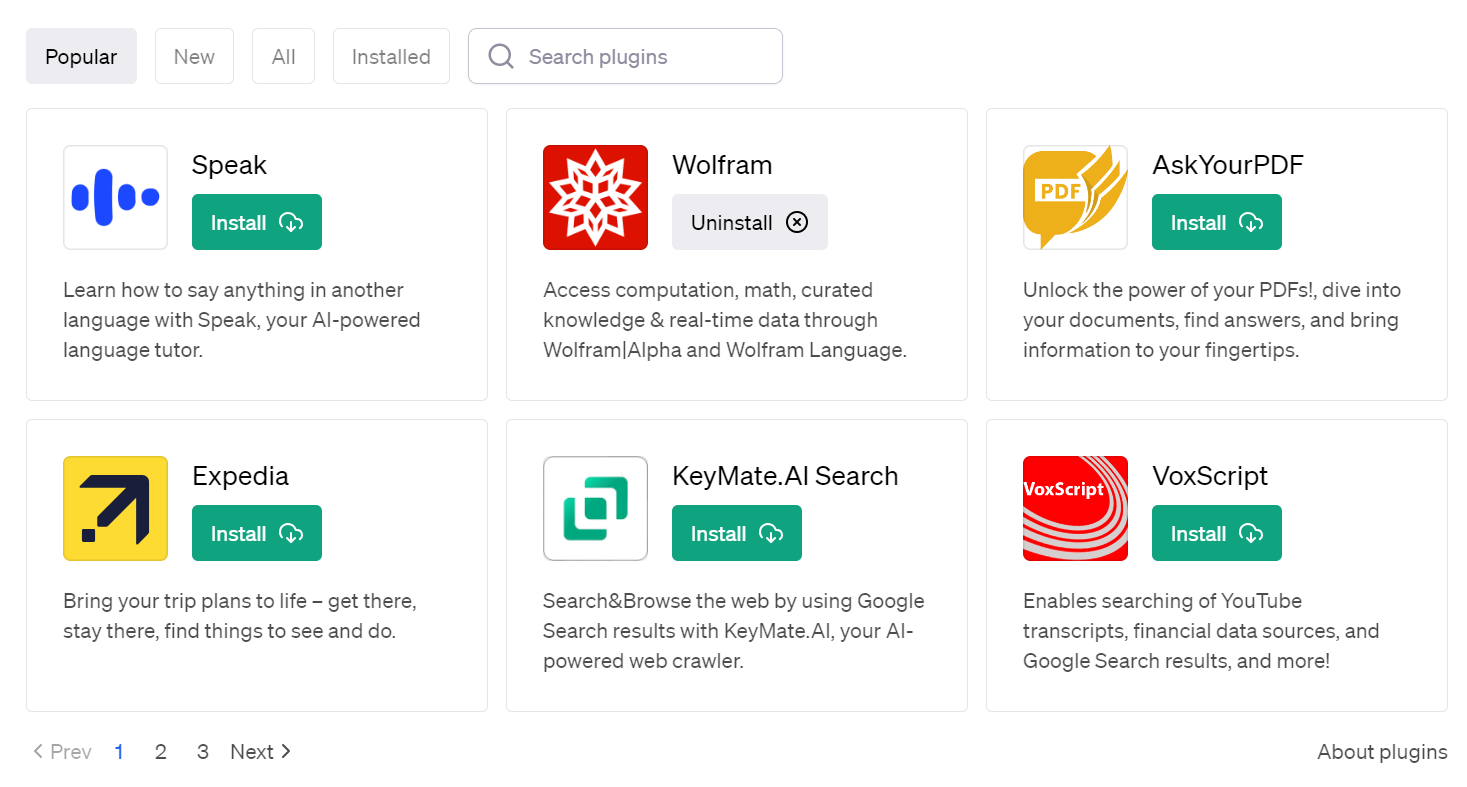The image size is (1467, 787).
Task: Switch to the New tab
Action: click(194, 56)
